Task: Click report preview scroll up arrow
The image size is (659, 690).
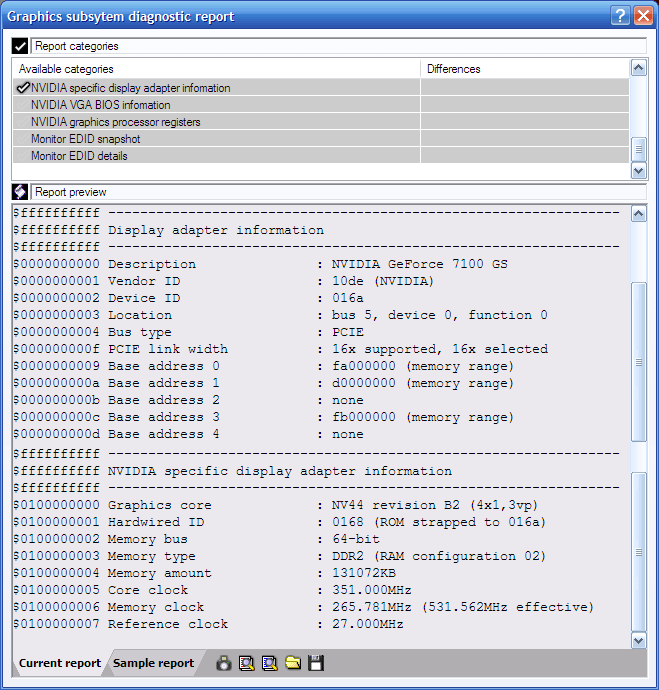Action: click(639, 214)
